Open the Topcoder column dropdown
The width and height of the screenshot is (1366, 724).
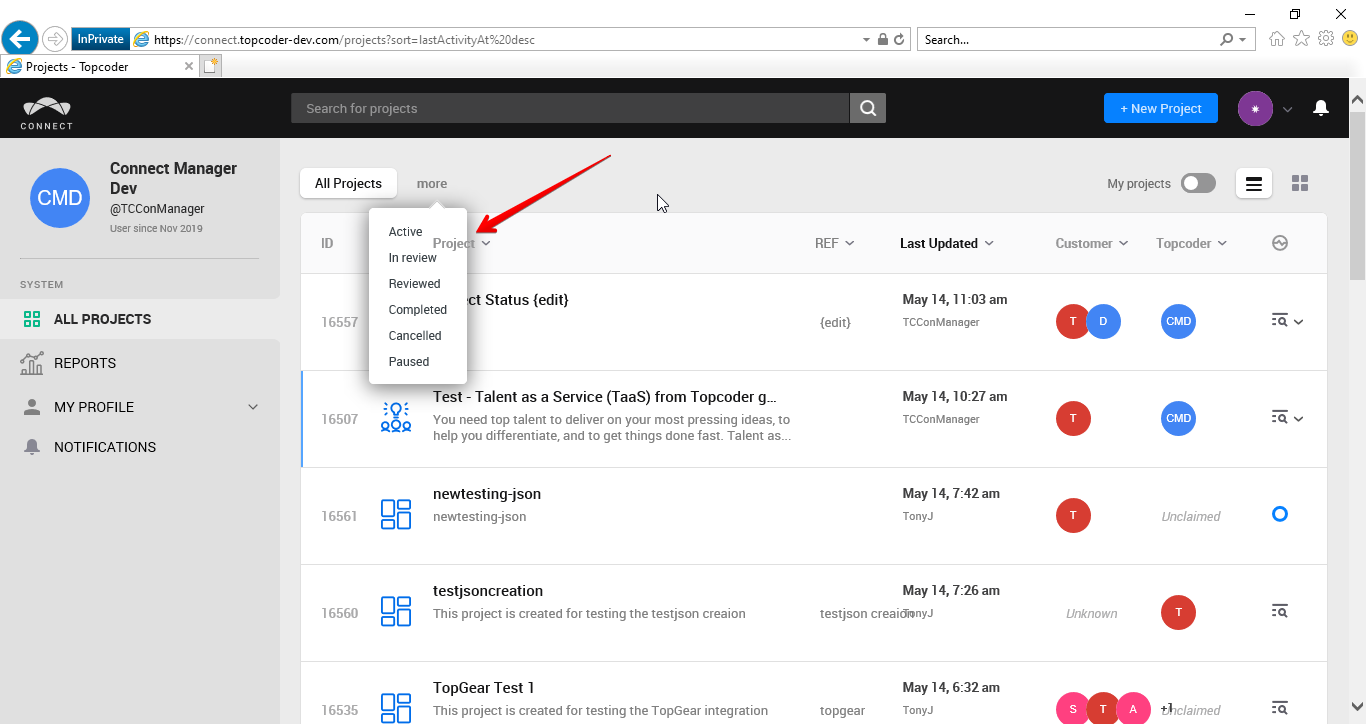[x=1222, y=243]
